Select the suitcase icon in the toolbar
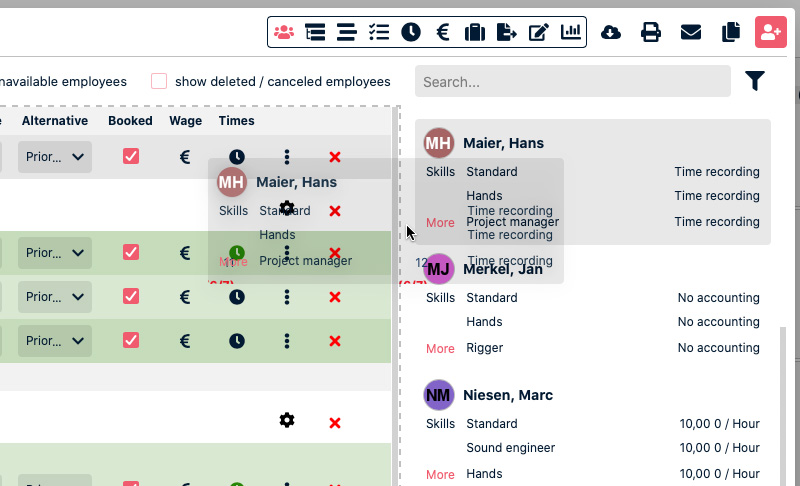This screenshot has width=800, height=486. tap(475, 32)
